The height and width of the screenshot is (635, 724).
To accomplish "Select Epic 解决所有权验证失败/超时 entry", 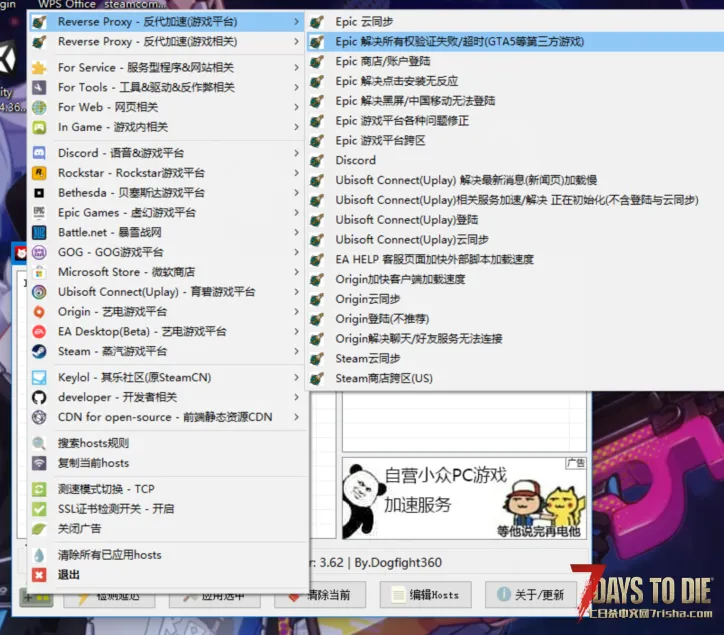I will point(515,42).
